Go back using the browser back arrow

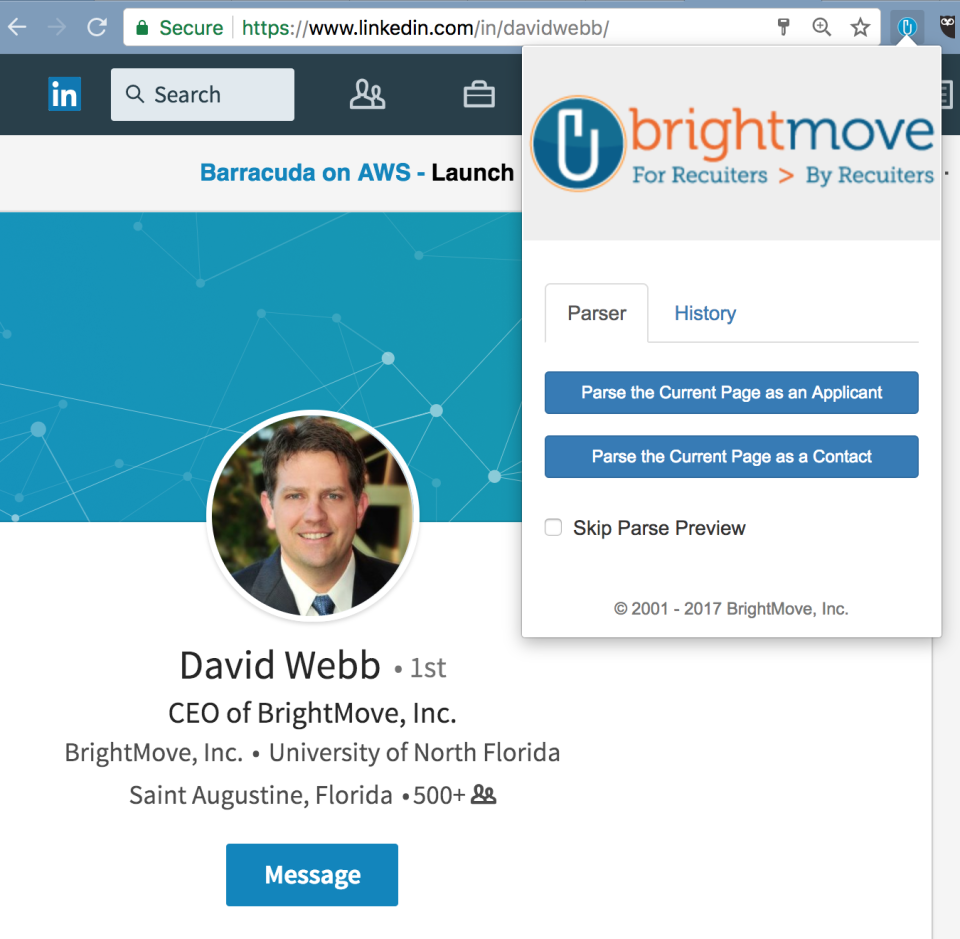click(17, 27)
